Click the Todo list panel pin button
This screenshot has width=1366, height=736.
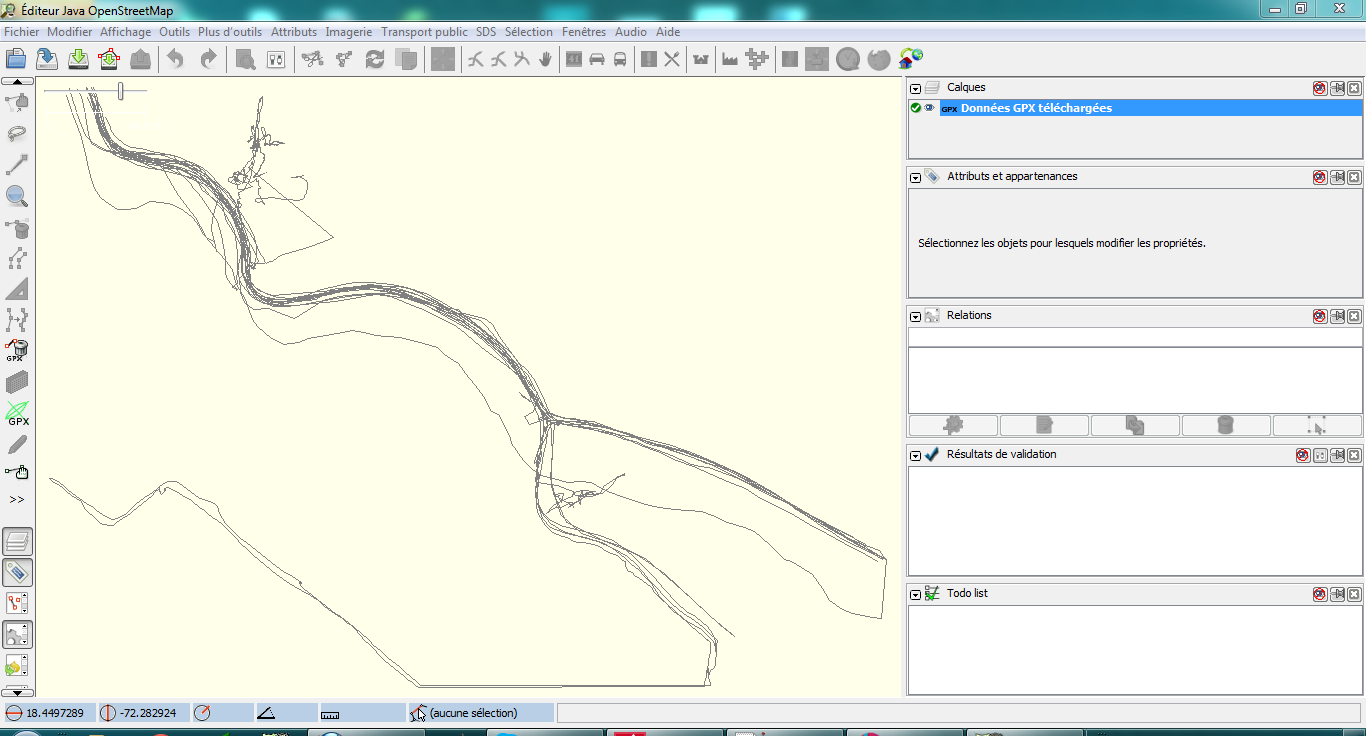coord(1337,594)
